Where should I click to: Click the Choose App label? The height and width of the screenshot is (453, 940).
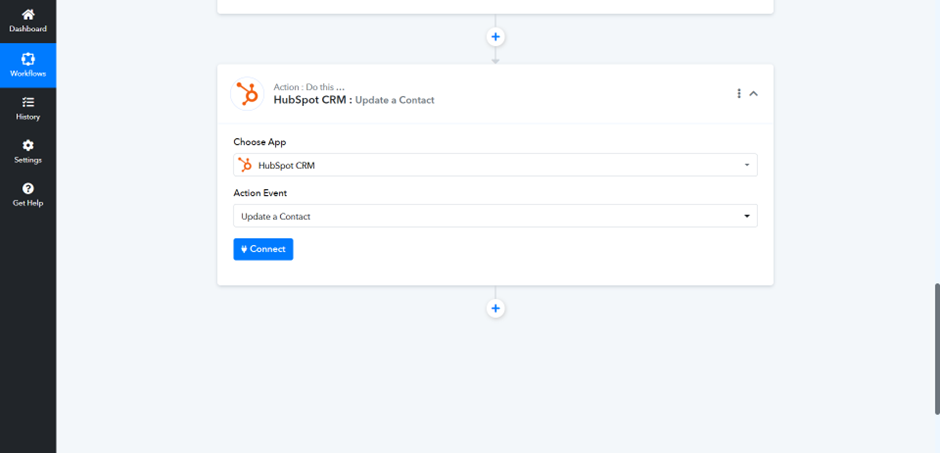pyautogui.click(x=260, y=143)
